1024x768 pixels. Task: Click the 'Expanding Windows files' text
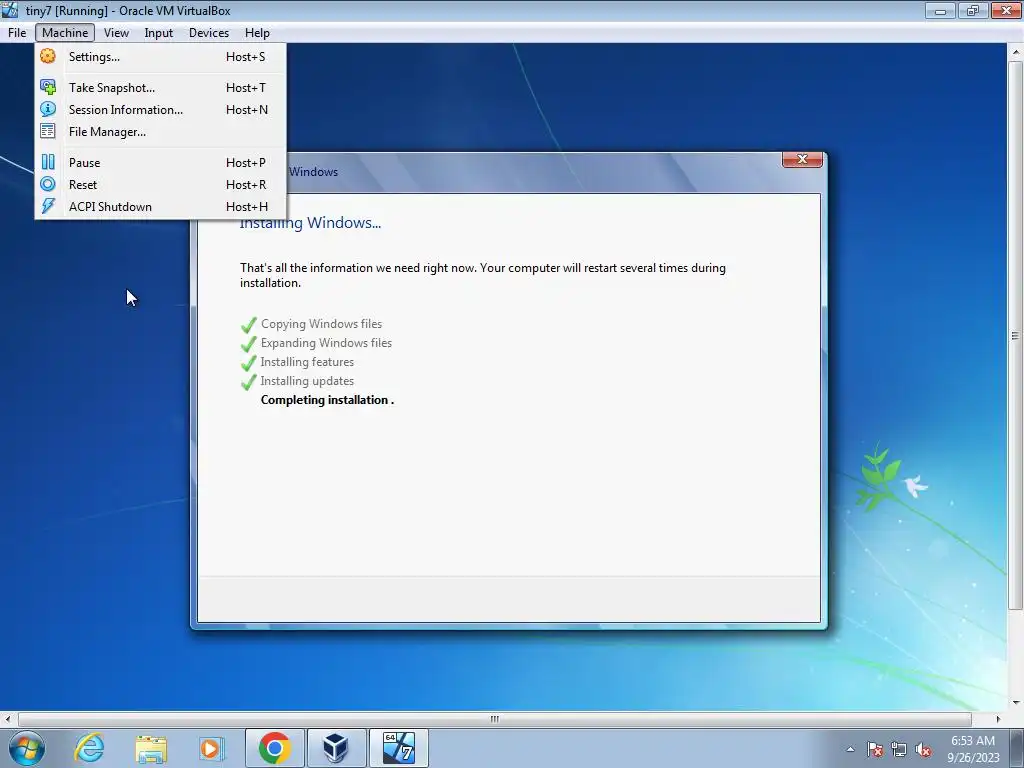tap(326, 343)
